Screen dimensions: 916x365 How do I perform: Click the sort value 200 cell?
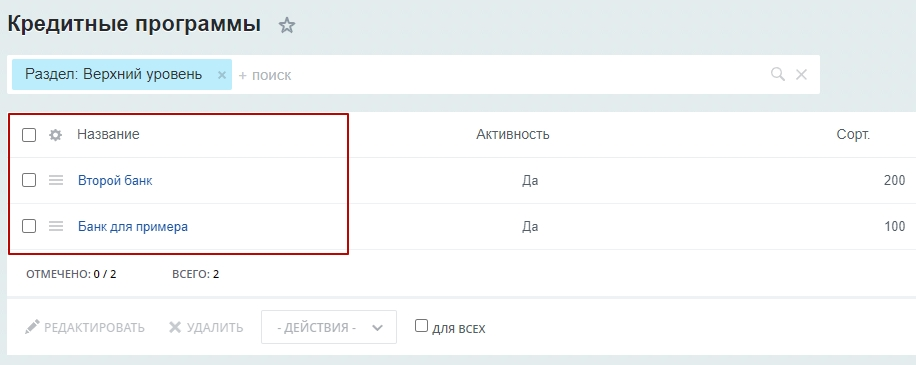(x=894, y=180)
